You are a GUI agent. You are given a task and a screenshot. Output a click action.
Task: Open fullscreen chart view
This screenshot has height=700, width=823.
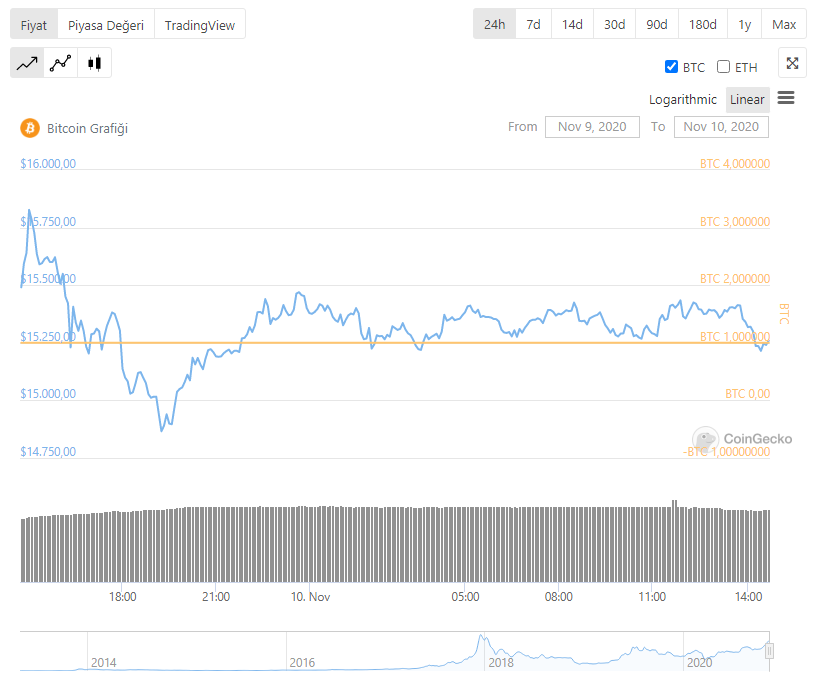[x=792, y=63]
